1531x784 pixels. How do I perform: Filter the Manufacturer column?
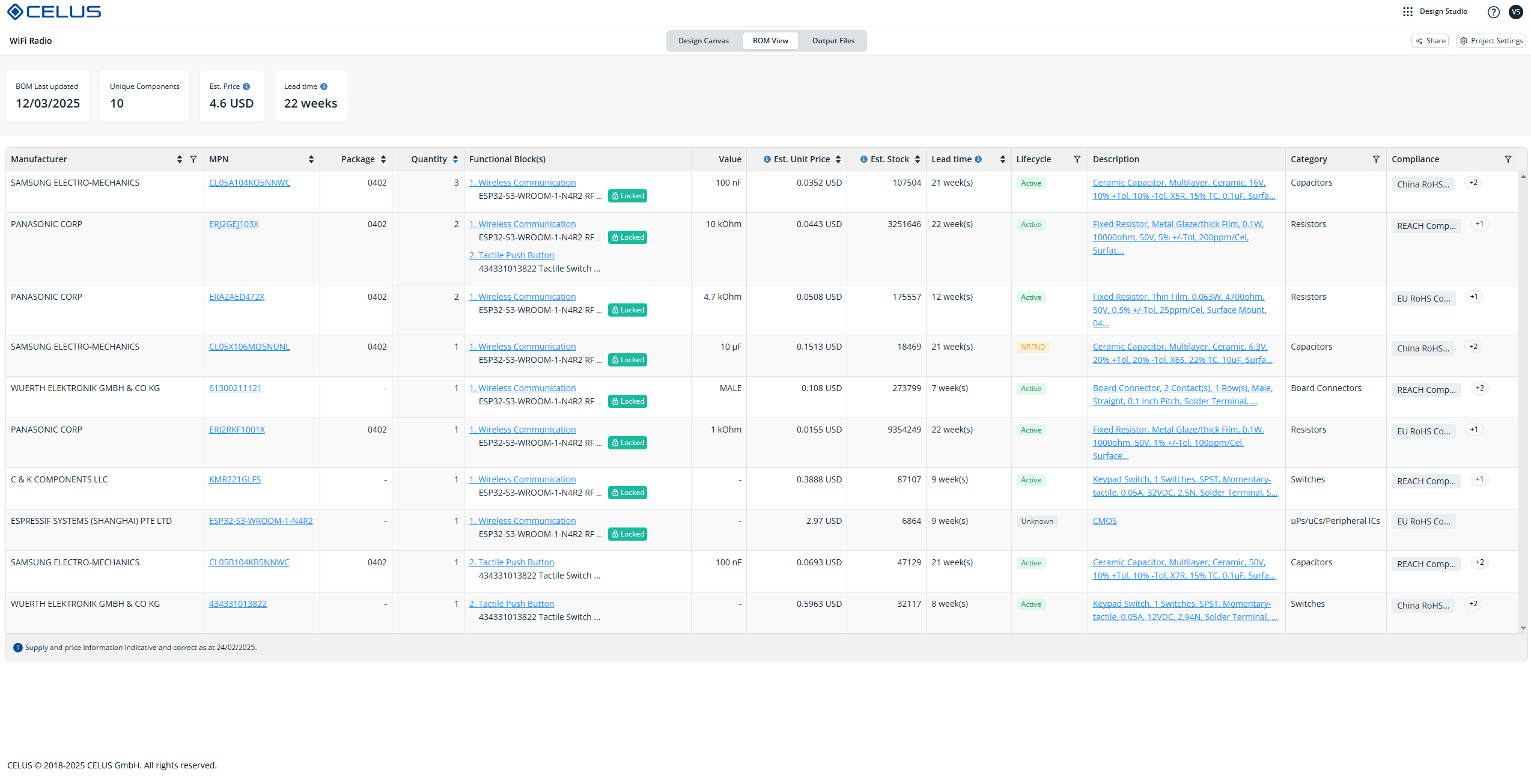coord(193,159)
